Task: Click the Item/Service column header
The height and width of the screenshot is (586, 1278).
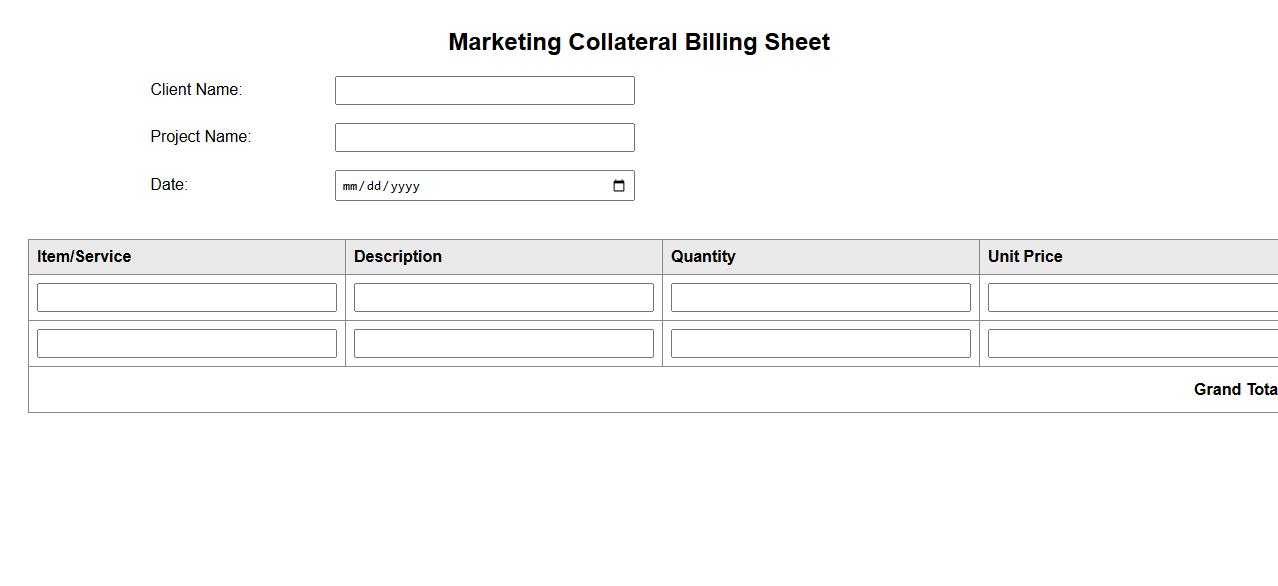Action: pos(84,257)
